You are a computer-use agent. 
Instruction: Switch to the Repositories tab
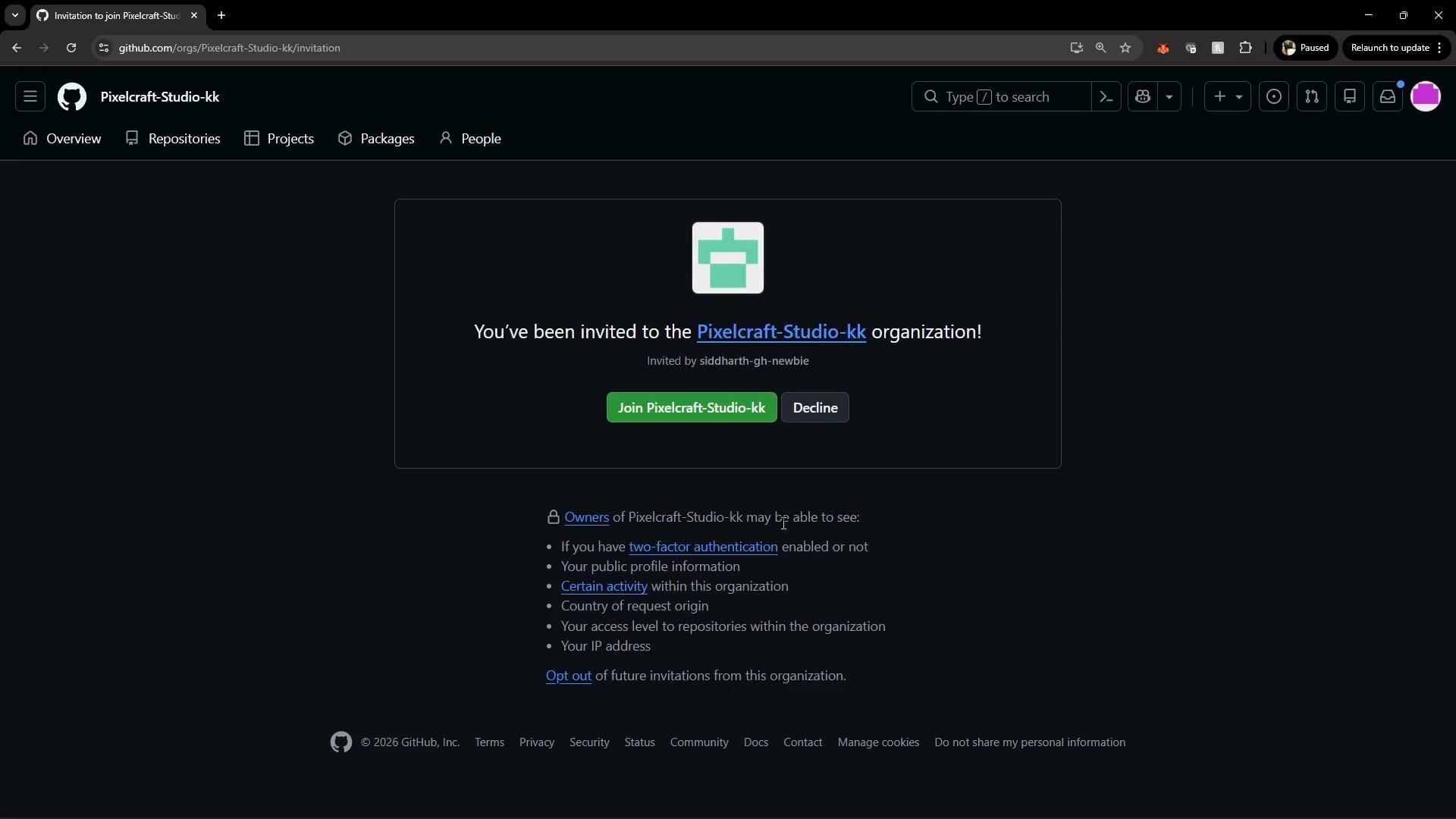coord(173,139)
